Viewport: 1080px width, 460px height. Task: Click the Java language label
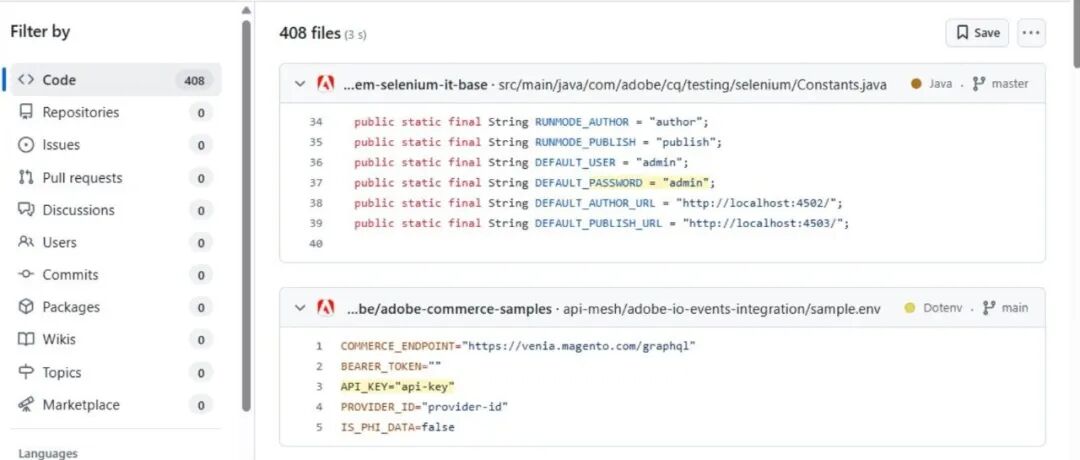940,84
